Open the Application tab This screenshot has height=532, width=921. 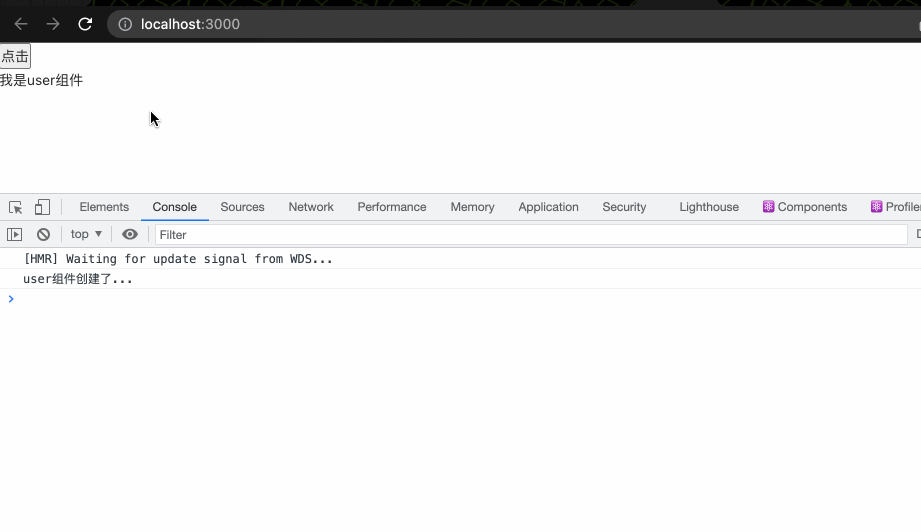[548, 207]
